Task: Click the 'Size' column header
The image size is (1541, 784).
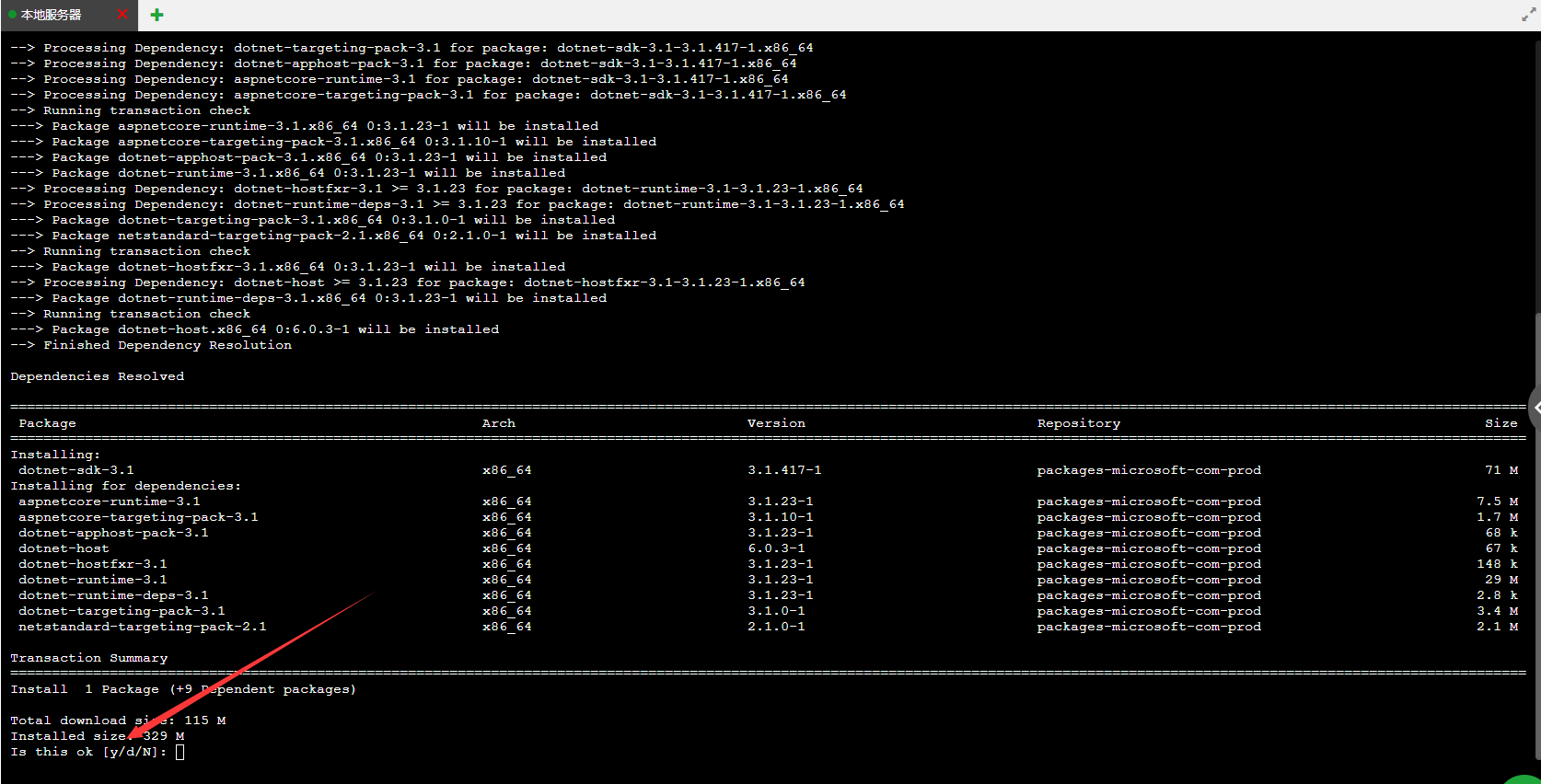Action: (x=1501, y=423)
